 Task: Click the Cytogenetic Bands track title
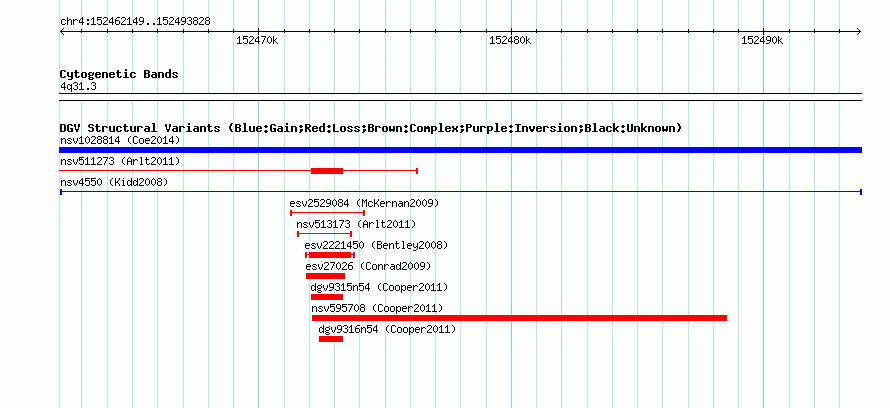pos(119,74)
